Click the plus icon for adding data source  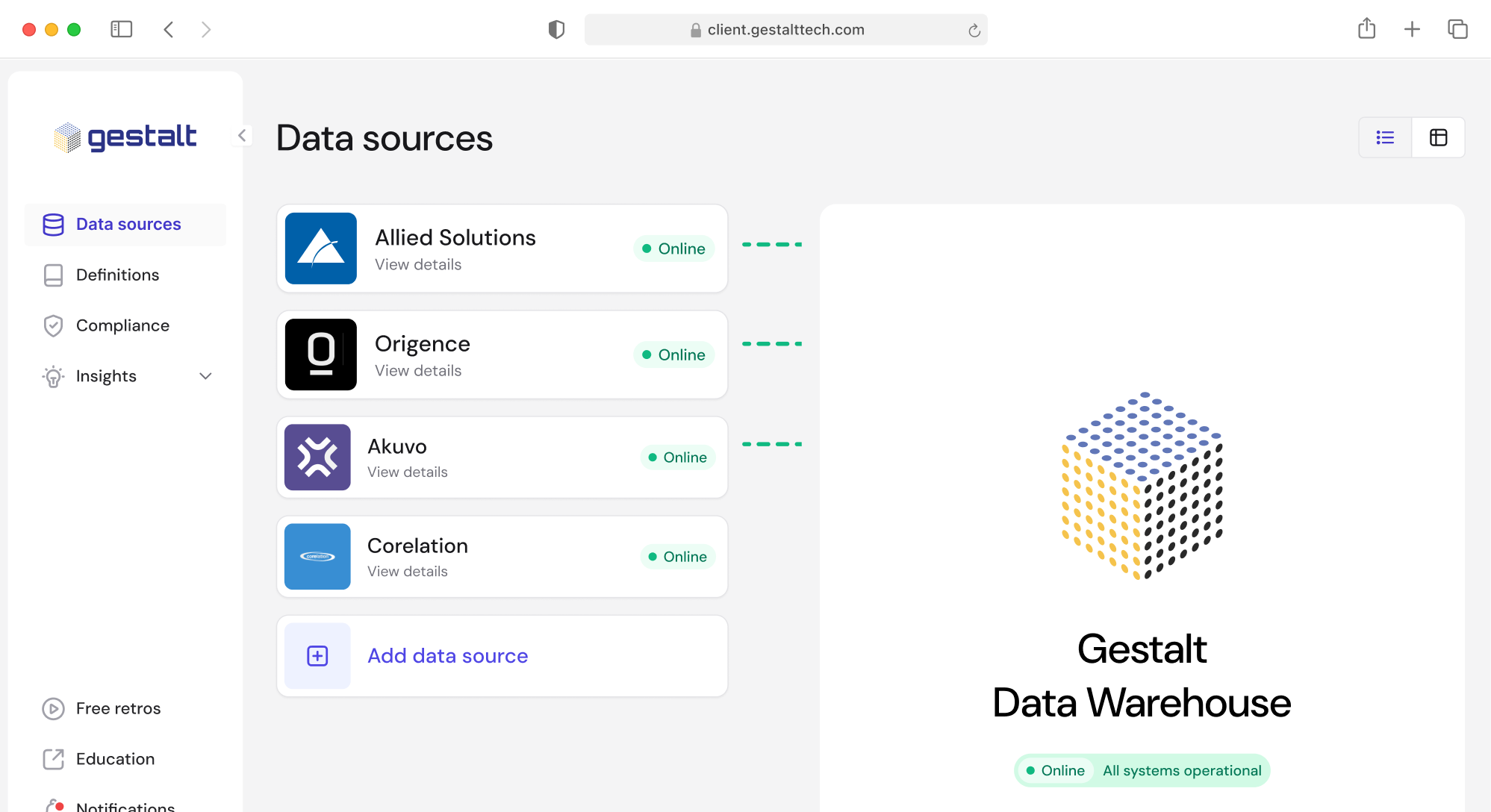tap(317, 656)
